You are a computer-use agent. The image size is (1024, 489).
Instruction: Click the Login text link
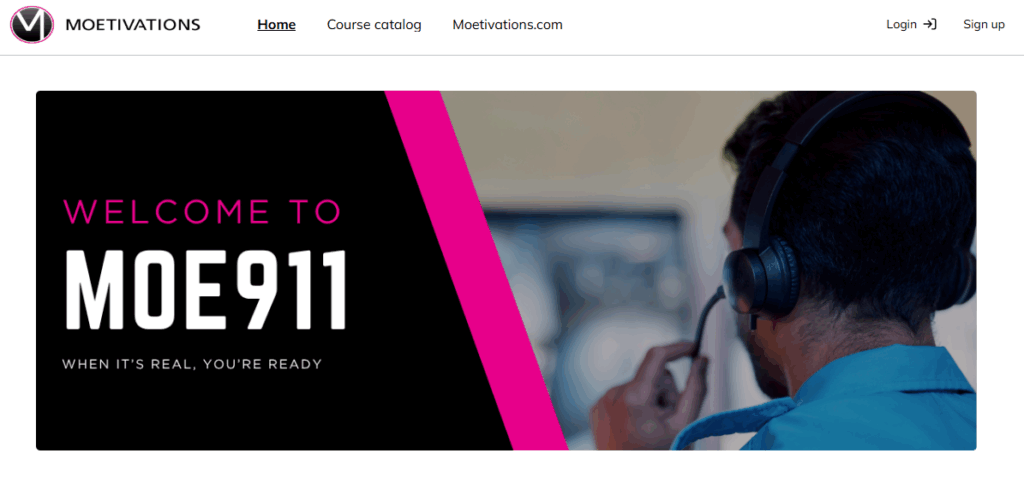click(x=901, y=25)
